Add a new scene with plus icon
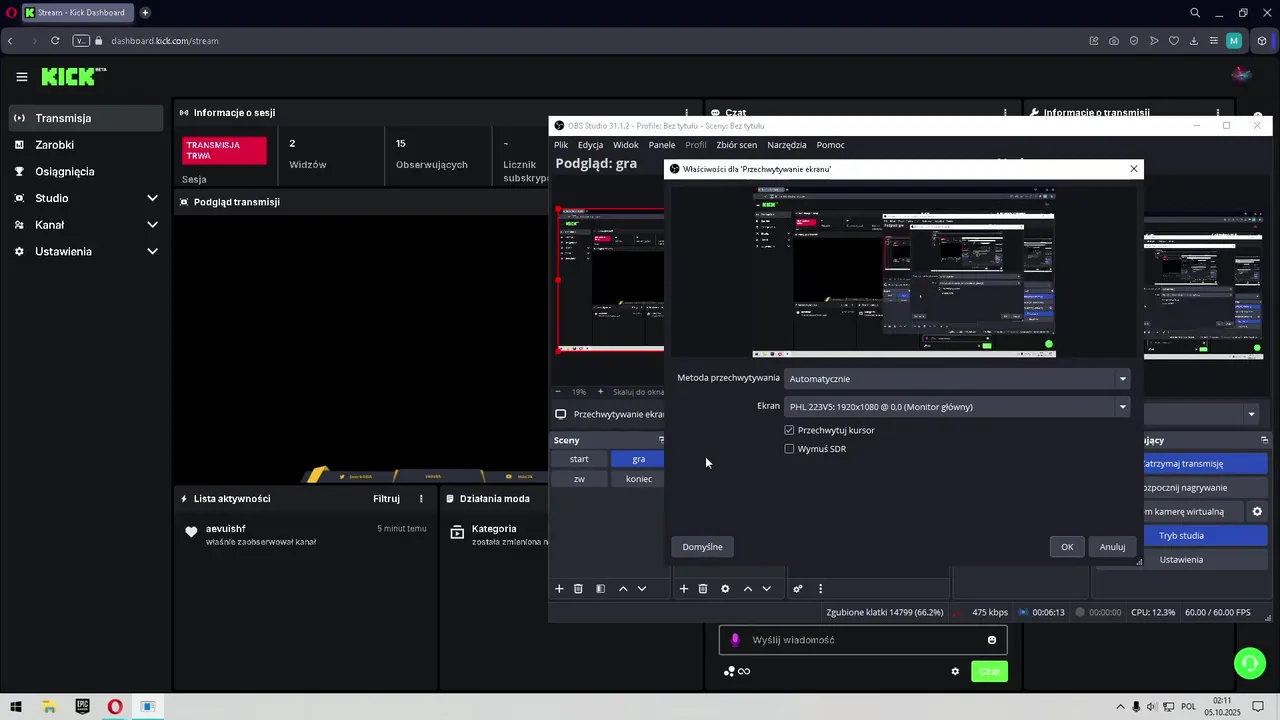1280x720 pixels. point(559,589)
